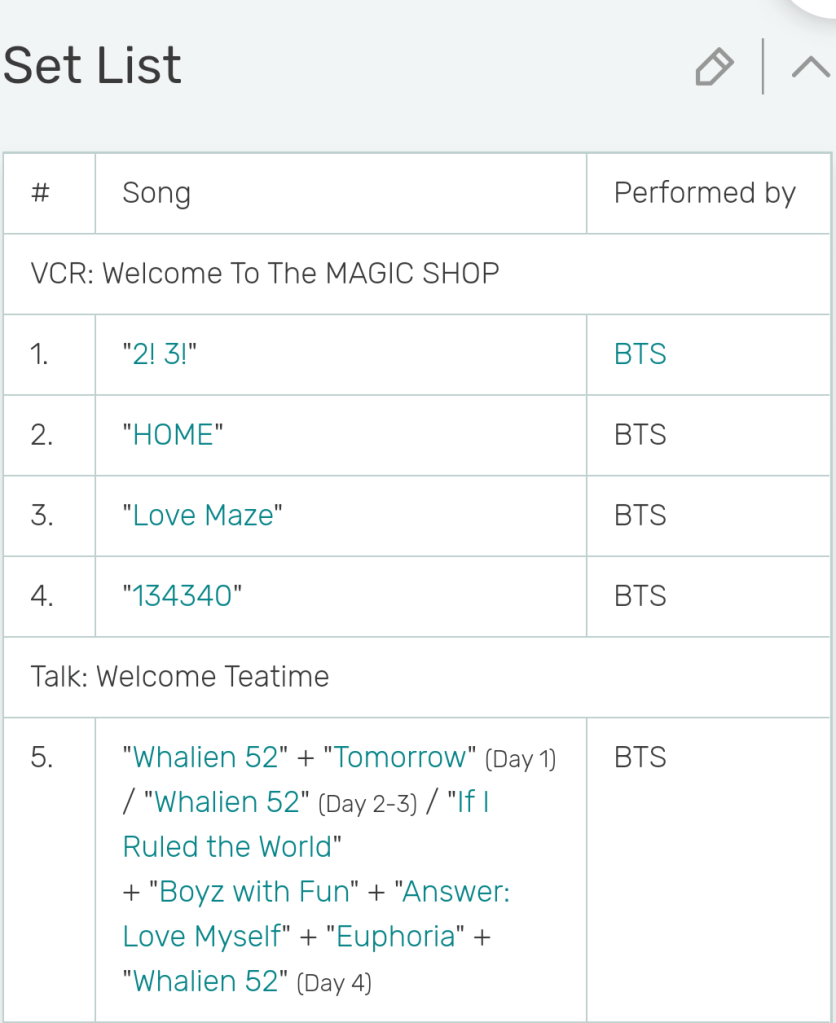836x1023 pixels.
Task: Click the "Performed by" column header
Action: click(x=704, y=193)
